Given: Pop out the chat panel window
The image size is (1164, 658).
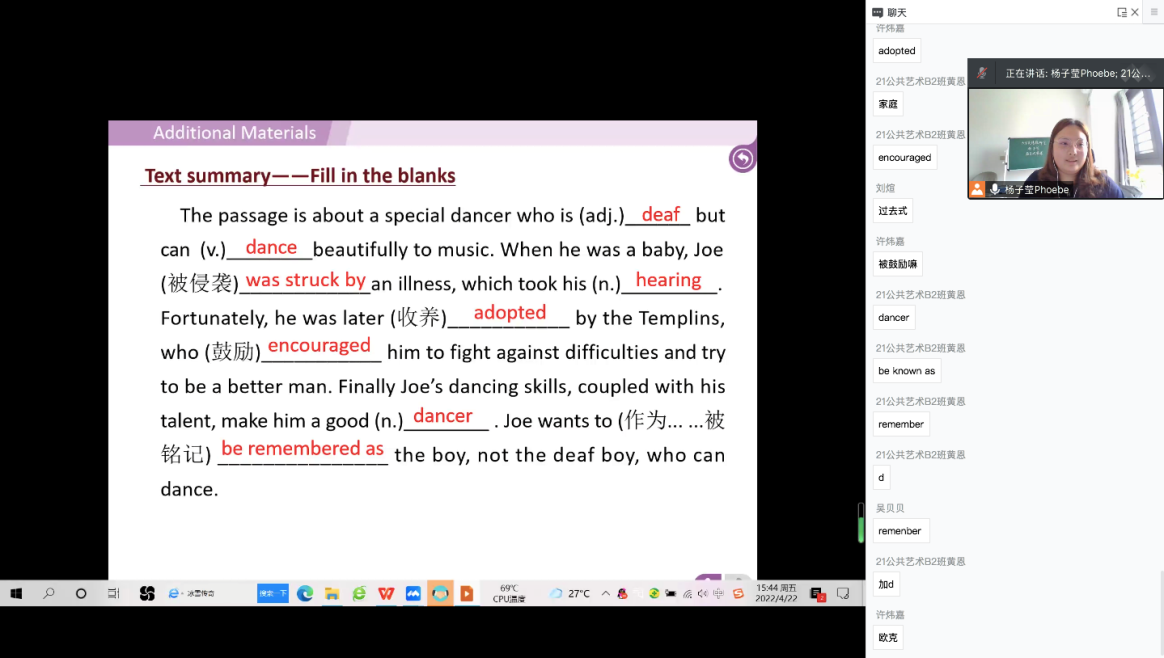Looking at the screenshot, I should point(1122,12).
